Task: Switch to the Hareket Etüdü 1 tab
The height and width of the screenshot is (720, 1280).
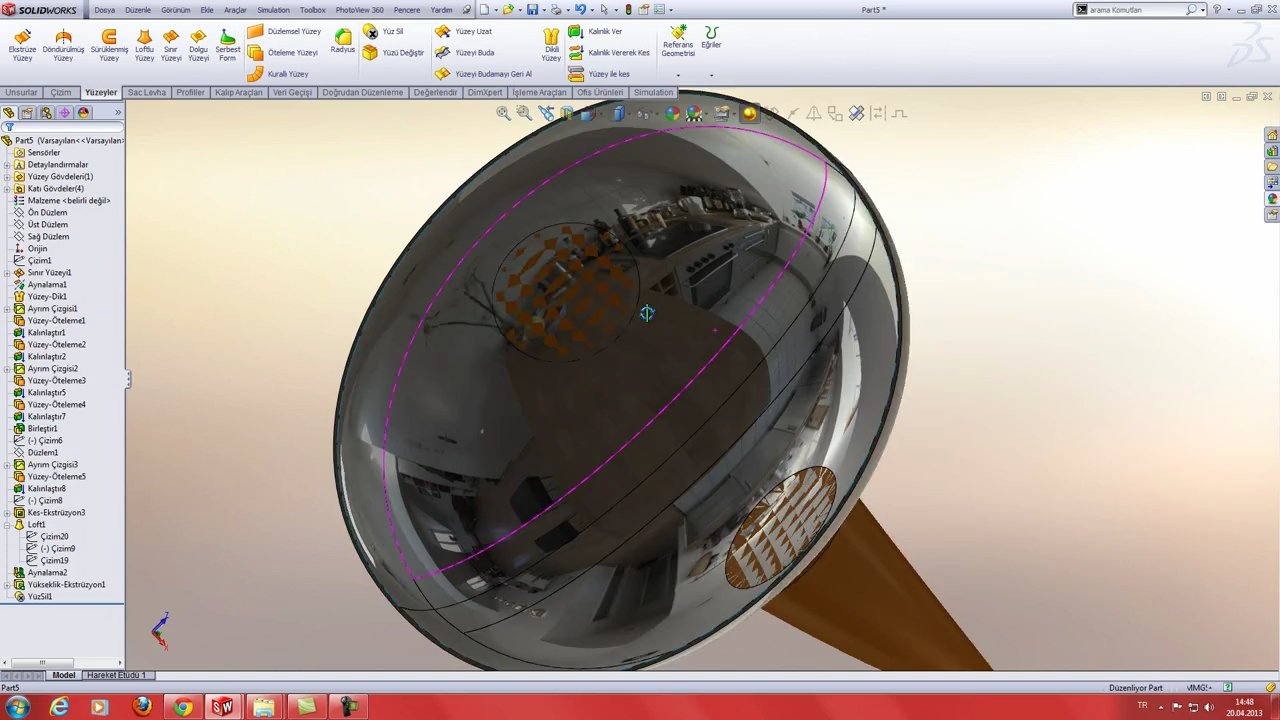Action: click(x=116, y=675)
